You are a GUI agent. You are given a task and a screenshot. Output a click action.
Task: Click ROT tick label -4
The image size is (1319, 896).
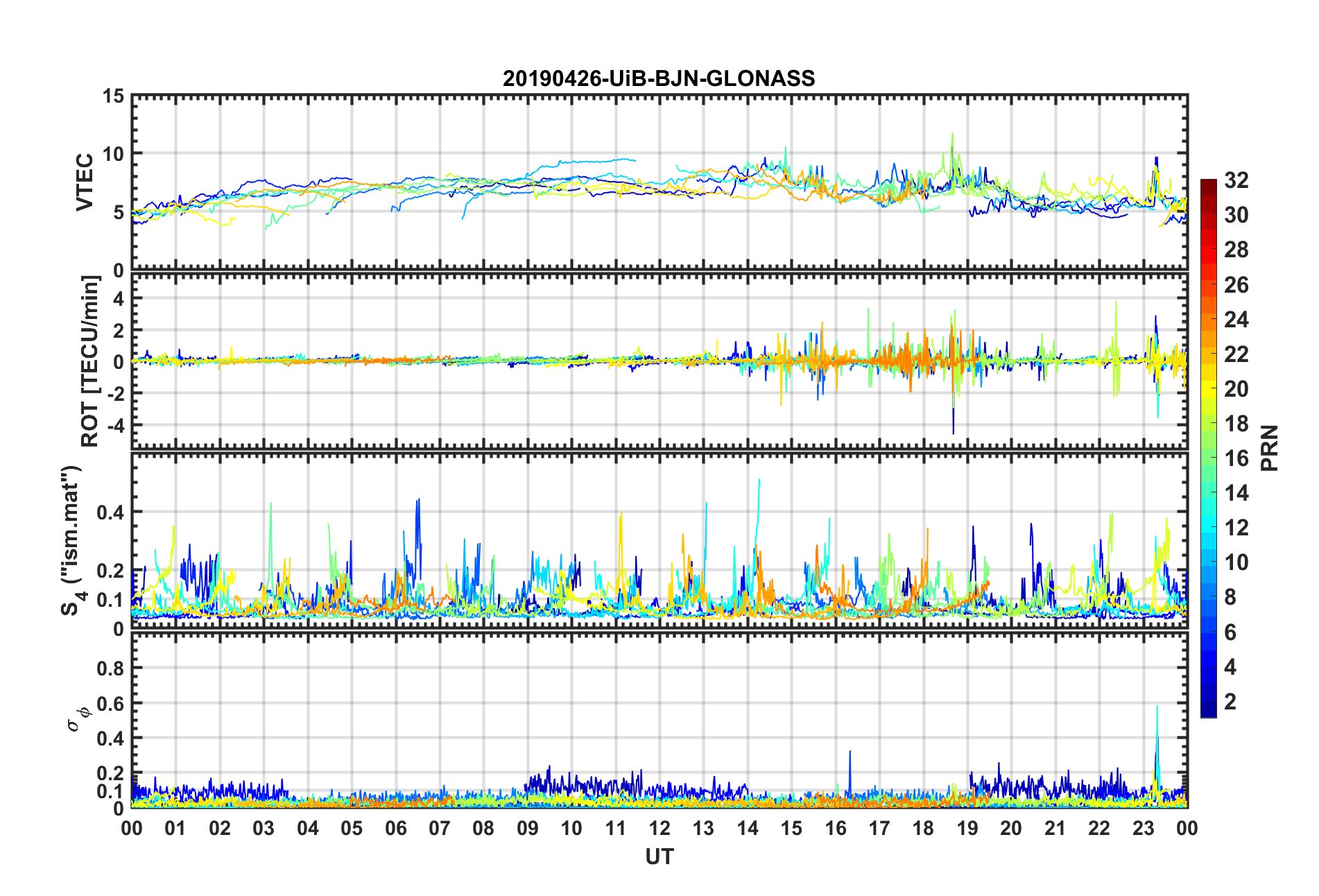coord(116,424)
